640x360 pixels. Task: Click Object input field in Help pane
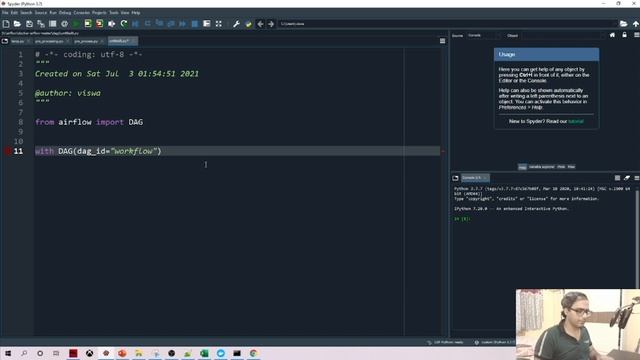562,36
